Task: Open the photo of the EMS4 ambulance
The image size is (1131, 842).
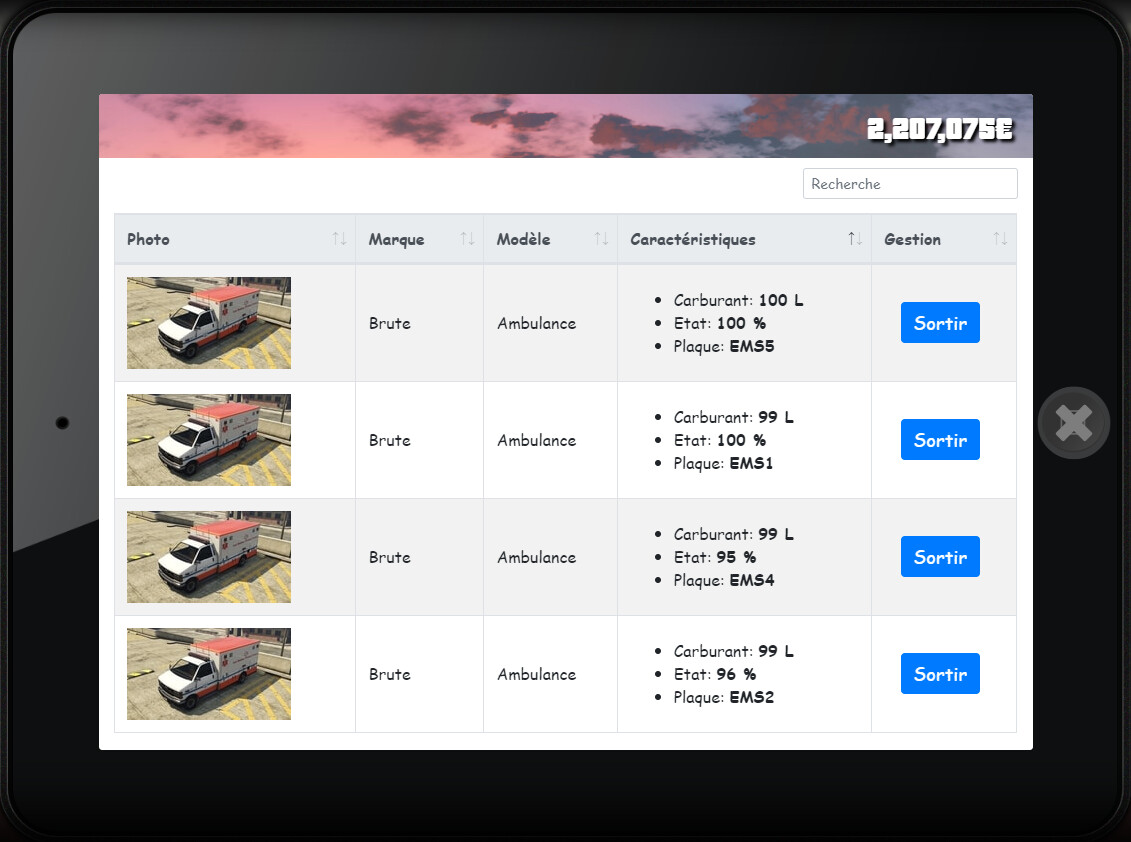Action: [209, 557]
